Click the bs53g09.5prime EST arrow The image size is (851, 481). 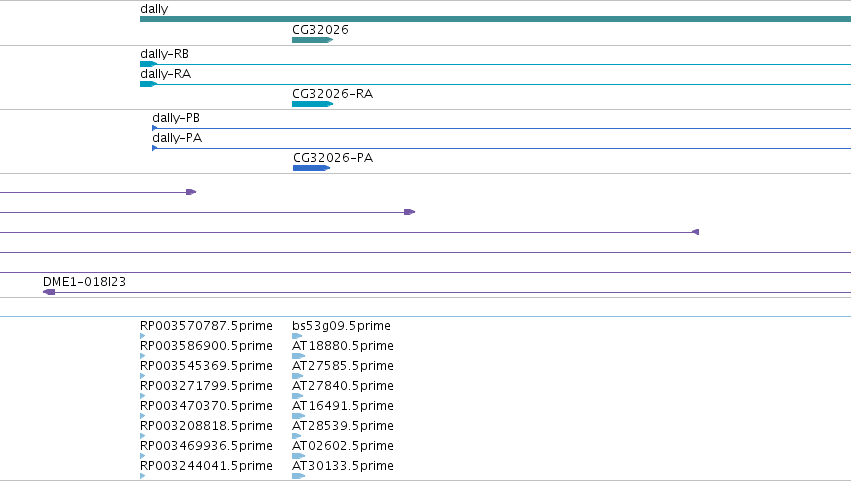tap(297, 336)
